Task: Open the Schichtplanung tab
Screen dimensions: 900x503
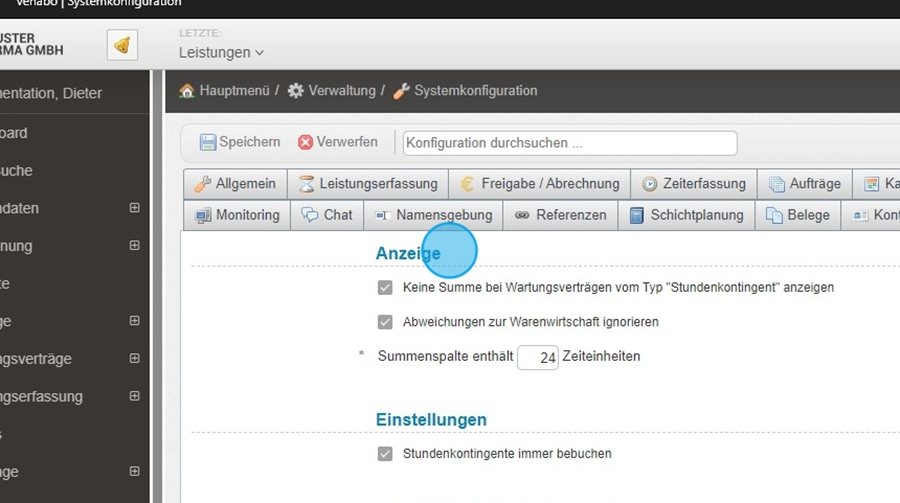Action: [x=686, y=215]
